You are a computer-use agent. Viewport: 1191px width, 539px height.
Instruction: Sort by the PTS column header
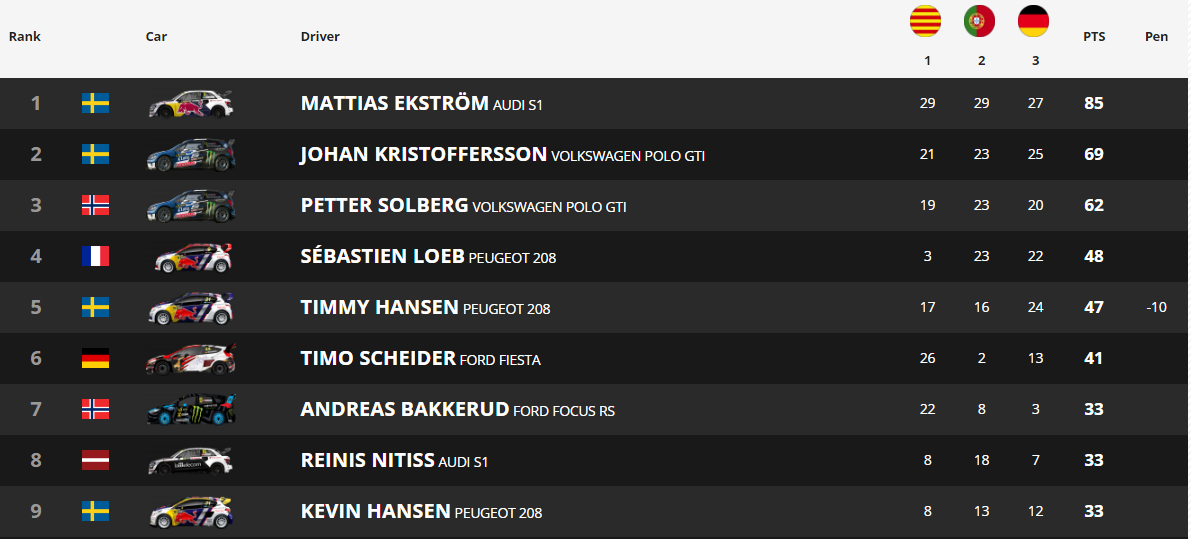click(1094, 36)
